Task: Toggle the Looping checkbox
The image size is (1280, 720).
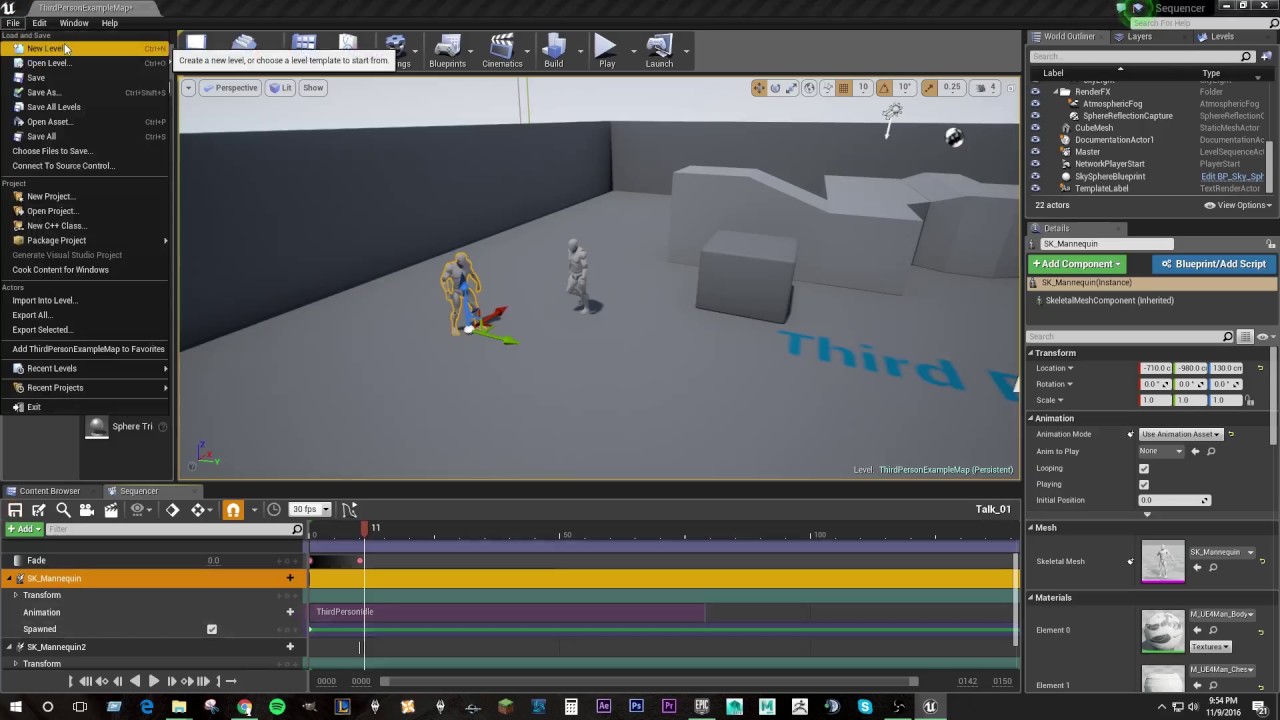Action: pos(1144,468)
